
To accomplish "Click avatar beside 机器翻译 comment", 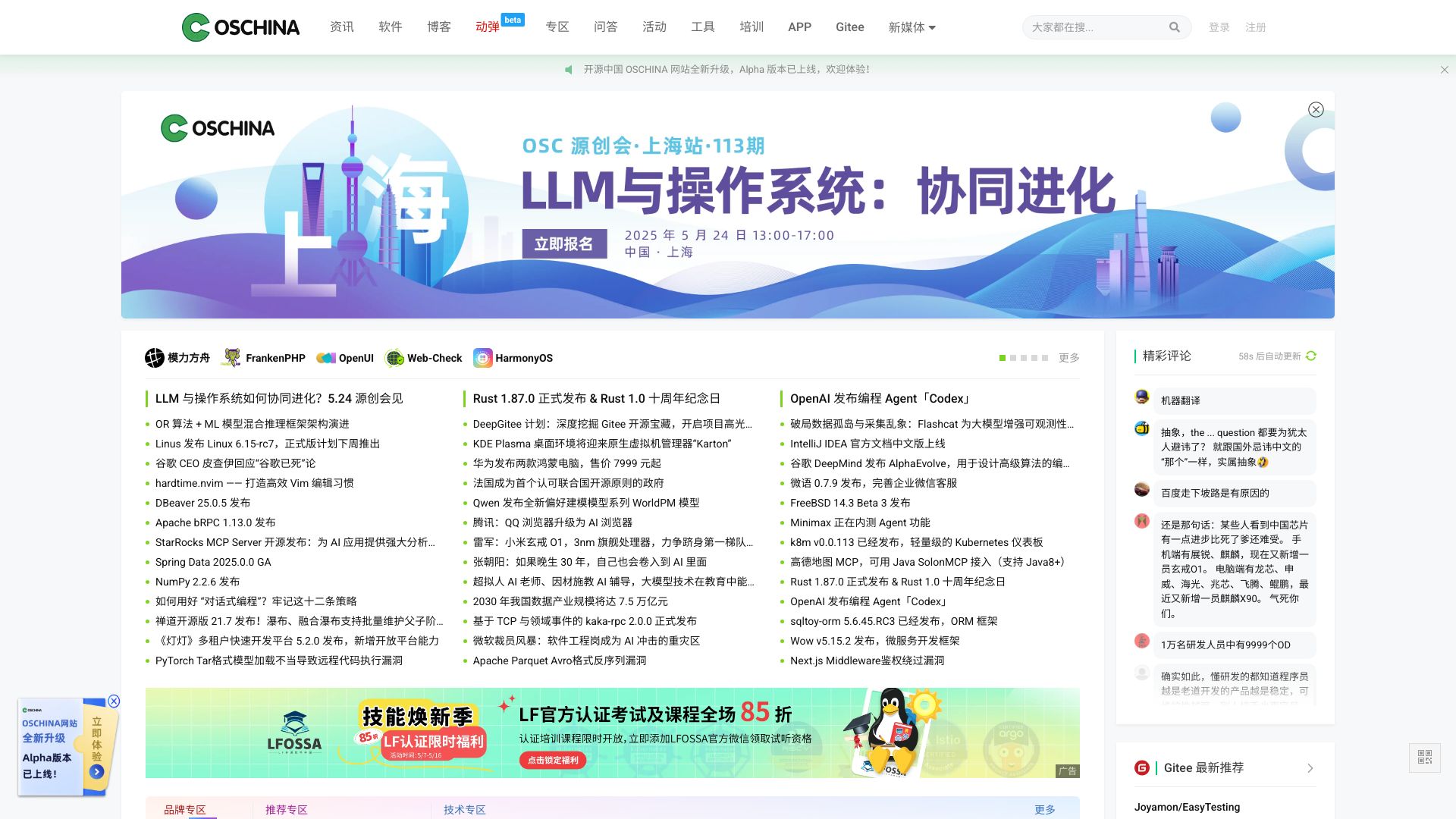I will tap(1142, 397).
